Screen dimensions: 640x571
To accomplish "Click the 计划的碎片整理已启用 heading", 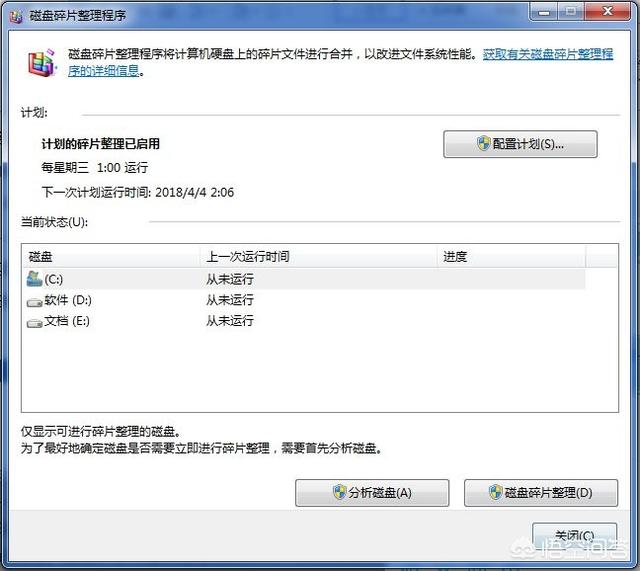I will (x=100, y=144).
